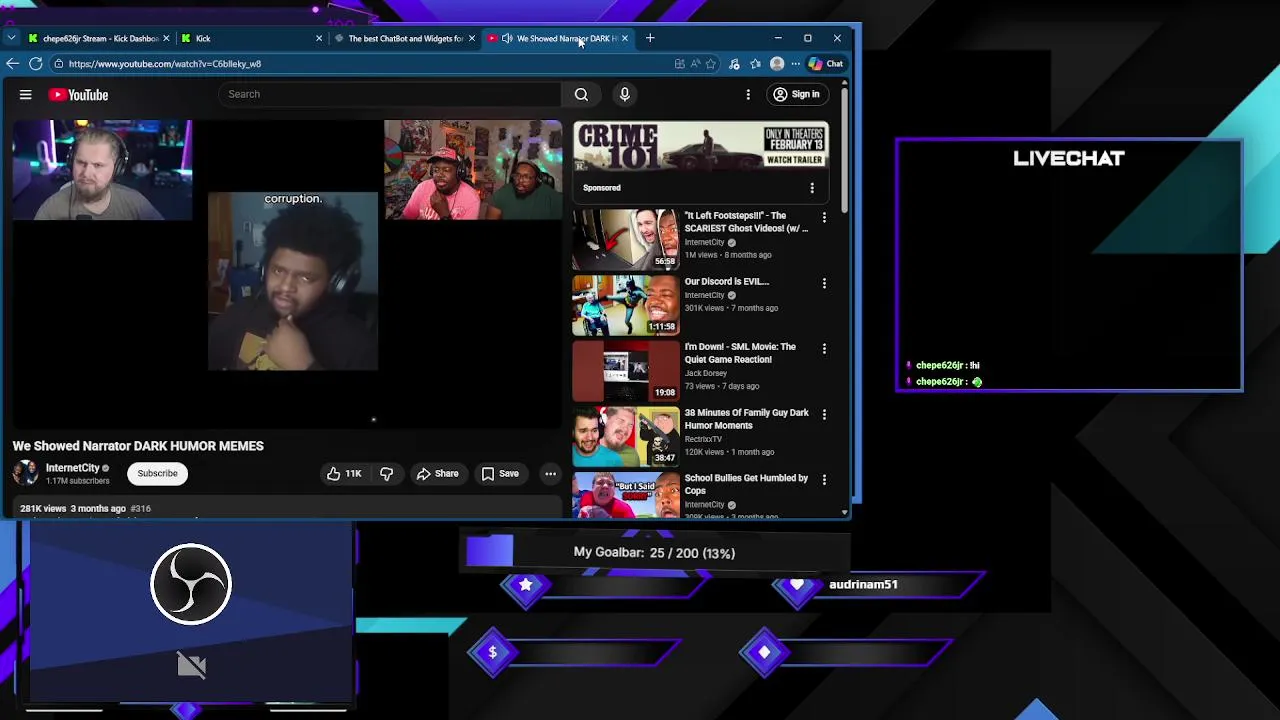This screenshot has height=720, width=1280.
Task: Start voice search with the microphone icon
Action: click(624, 94)
